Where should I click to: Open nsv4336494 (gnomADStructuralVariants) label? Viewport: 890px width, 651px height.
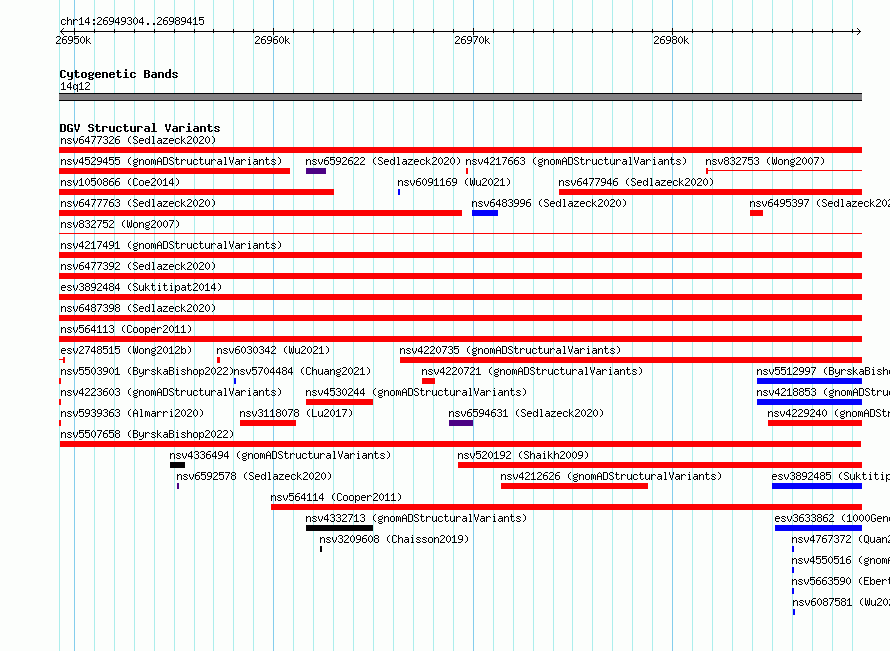[280, 455]
